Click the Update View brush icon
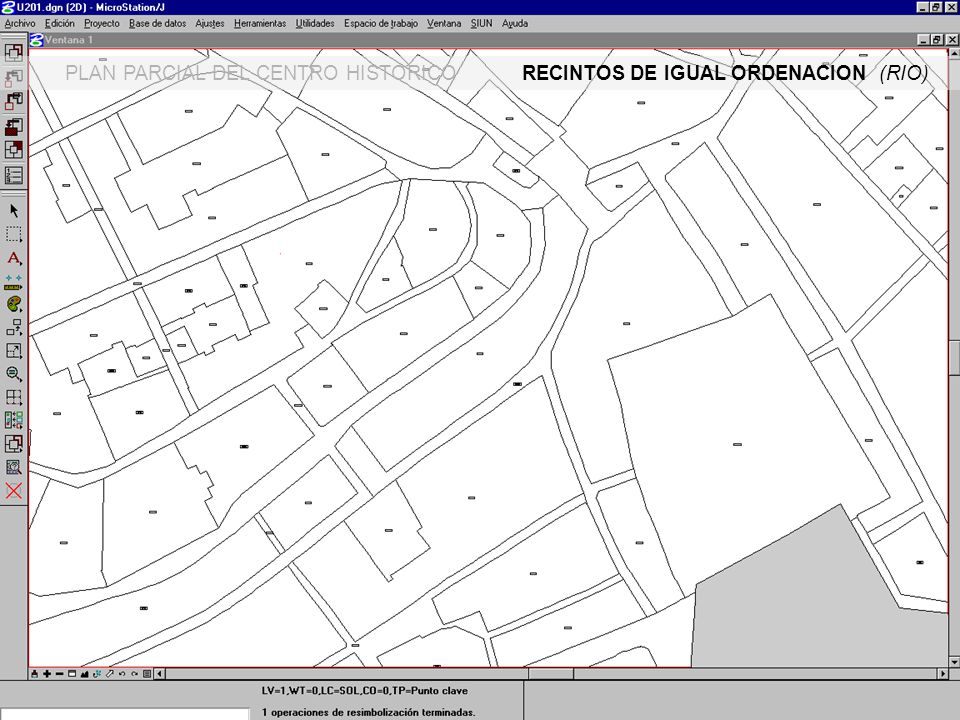Viewport: 960px width, 720px height. (35, 674)
